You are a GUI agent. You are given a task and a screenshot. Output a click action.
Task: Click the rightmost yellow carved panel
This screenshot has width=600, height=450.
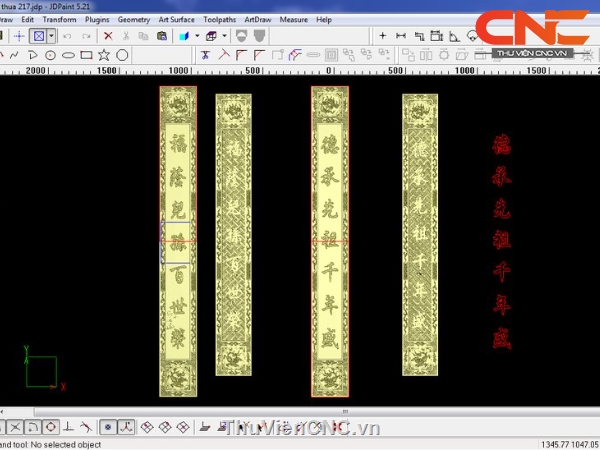coord(420,235)
